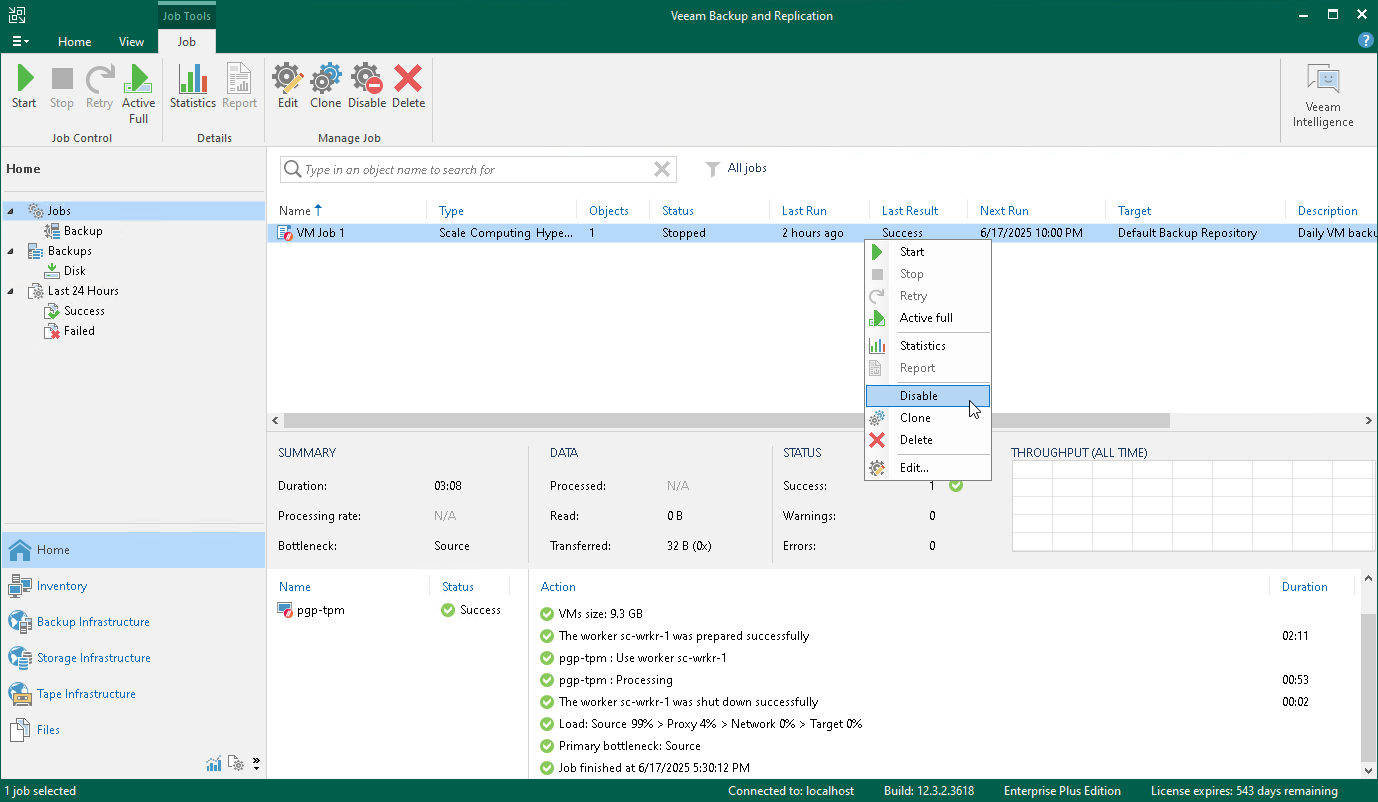Select the Success node in the tree

(x=84, y=311)
